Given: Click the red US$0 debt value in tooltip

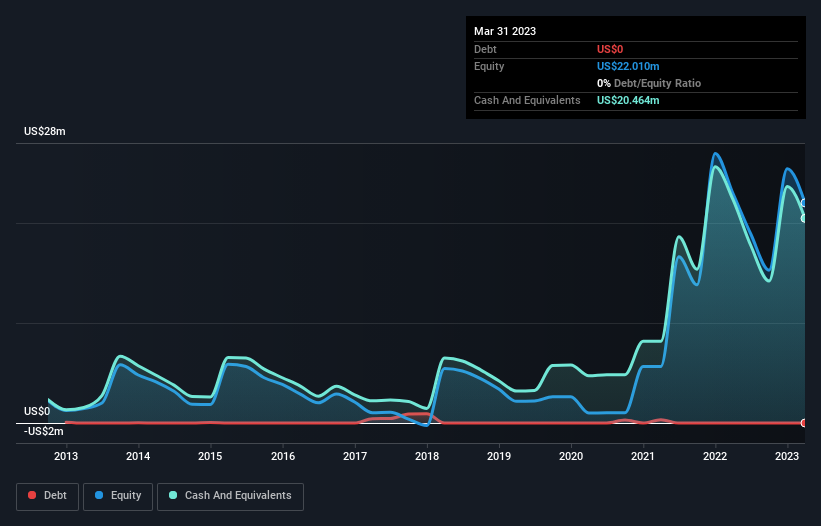Looking at the screenshot, I should [x=610, y=49].
